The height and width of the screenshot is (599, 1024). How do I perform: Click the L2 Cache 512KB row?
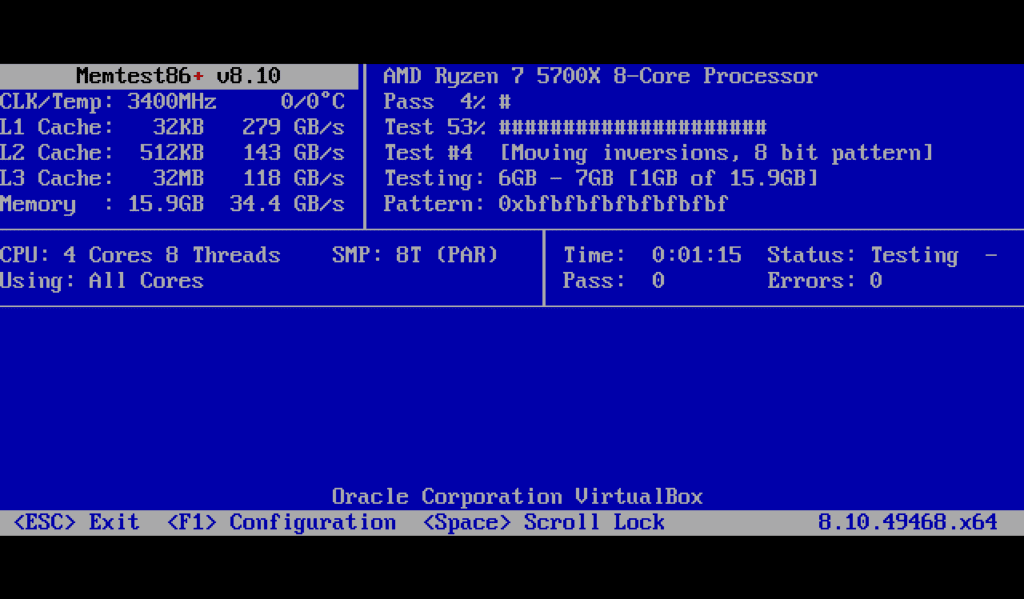(172, 152)
